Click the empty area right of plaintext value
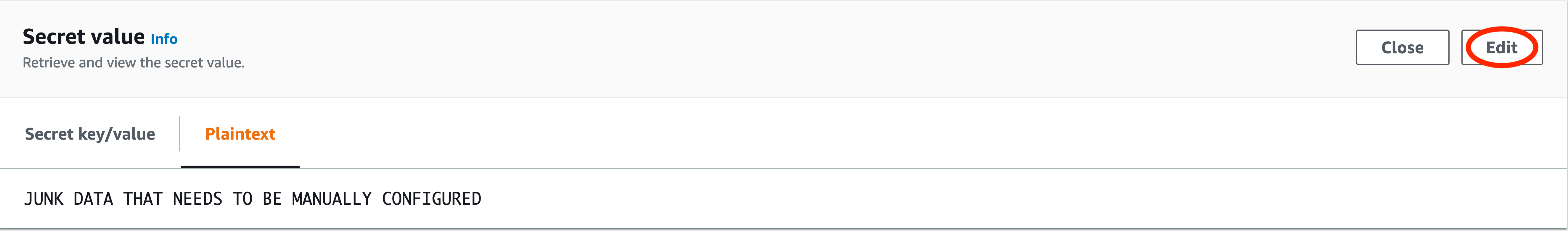Screen dimensions: 1568x231 1023,199
